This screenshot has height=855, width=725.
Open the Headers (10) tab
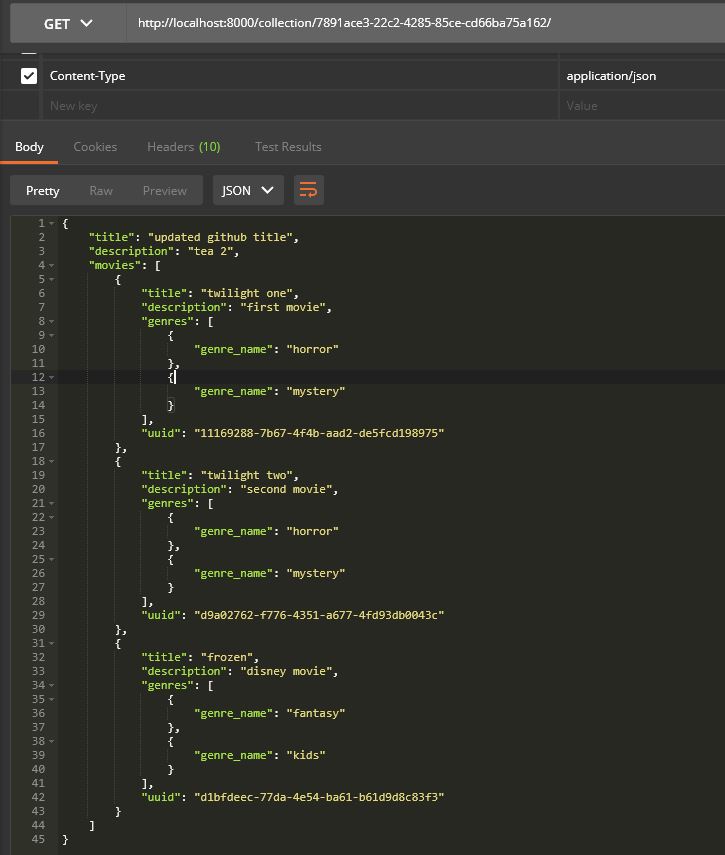[x=184, y=147]
